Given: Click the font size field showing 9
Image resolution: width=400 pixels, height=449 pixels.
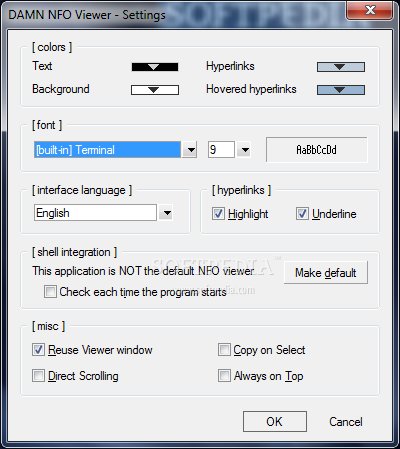Looking at the screenshot, I should click(221, 150).
